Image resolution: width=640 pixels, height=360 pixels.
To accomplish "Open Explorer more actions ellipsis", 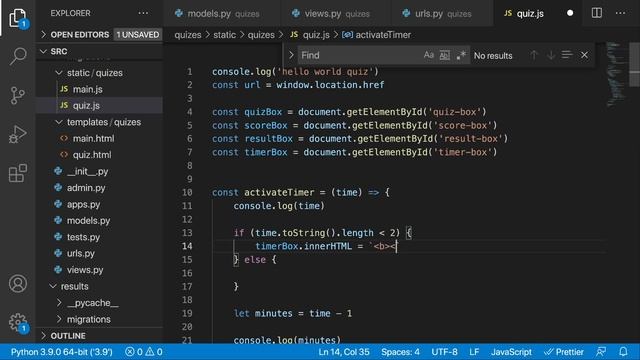I will (x=143, y=13).
